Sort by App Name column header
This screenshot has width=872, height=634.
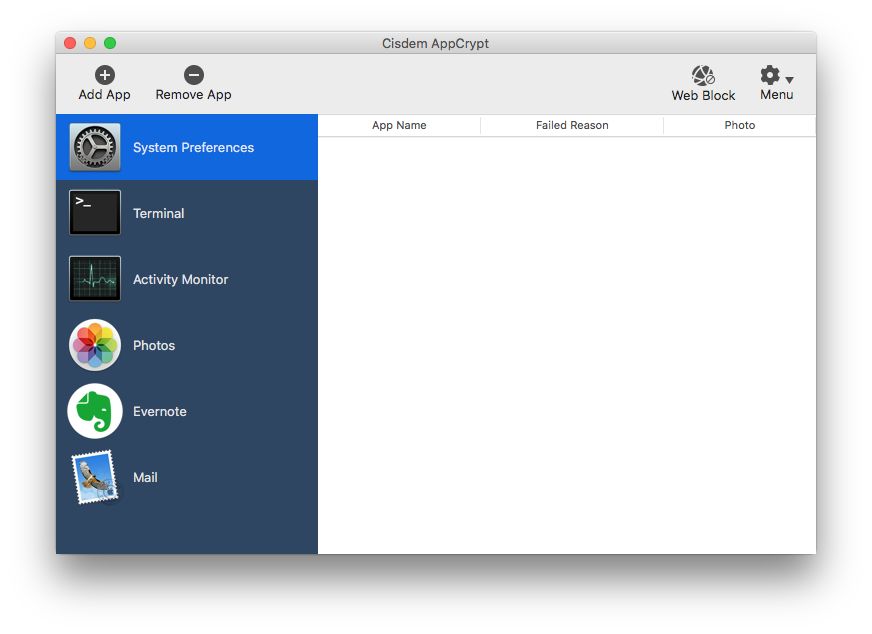point(399,125)
